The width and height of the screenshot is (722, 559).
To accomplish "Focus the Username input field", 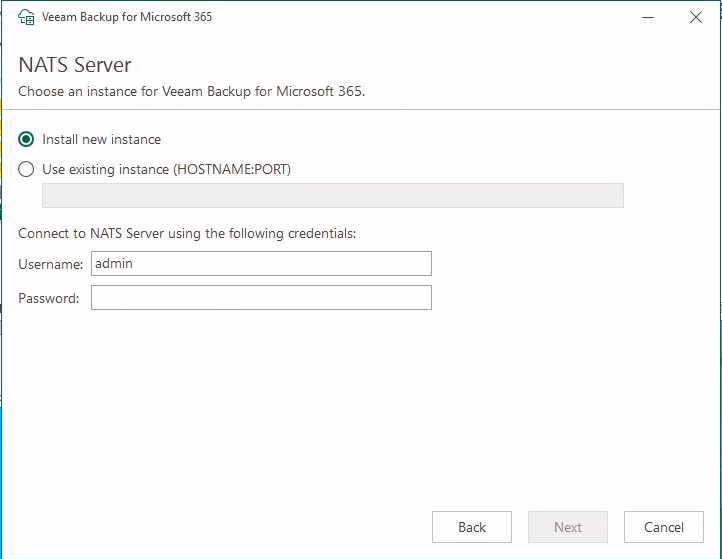I will tap(261, 263).
